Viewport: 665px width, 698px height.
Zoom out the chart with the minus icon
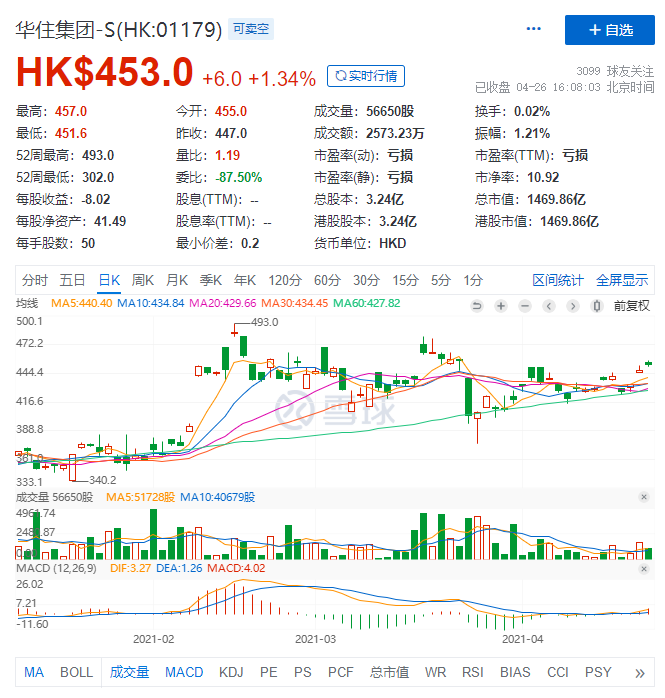(525, 306)
